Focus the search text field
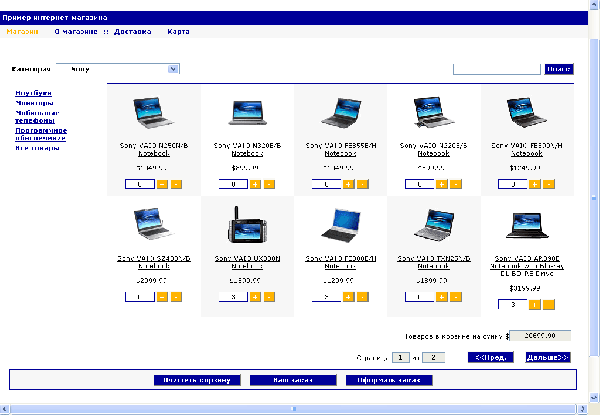The height and width of the screenshot is (415, 600). coord(497,69)
